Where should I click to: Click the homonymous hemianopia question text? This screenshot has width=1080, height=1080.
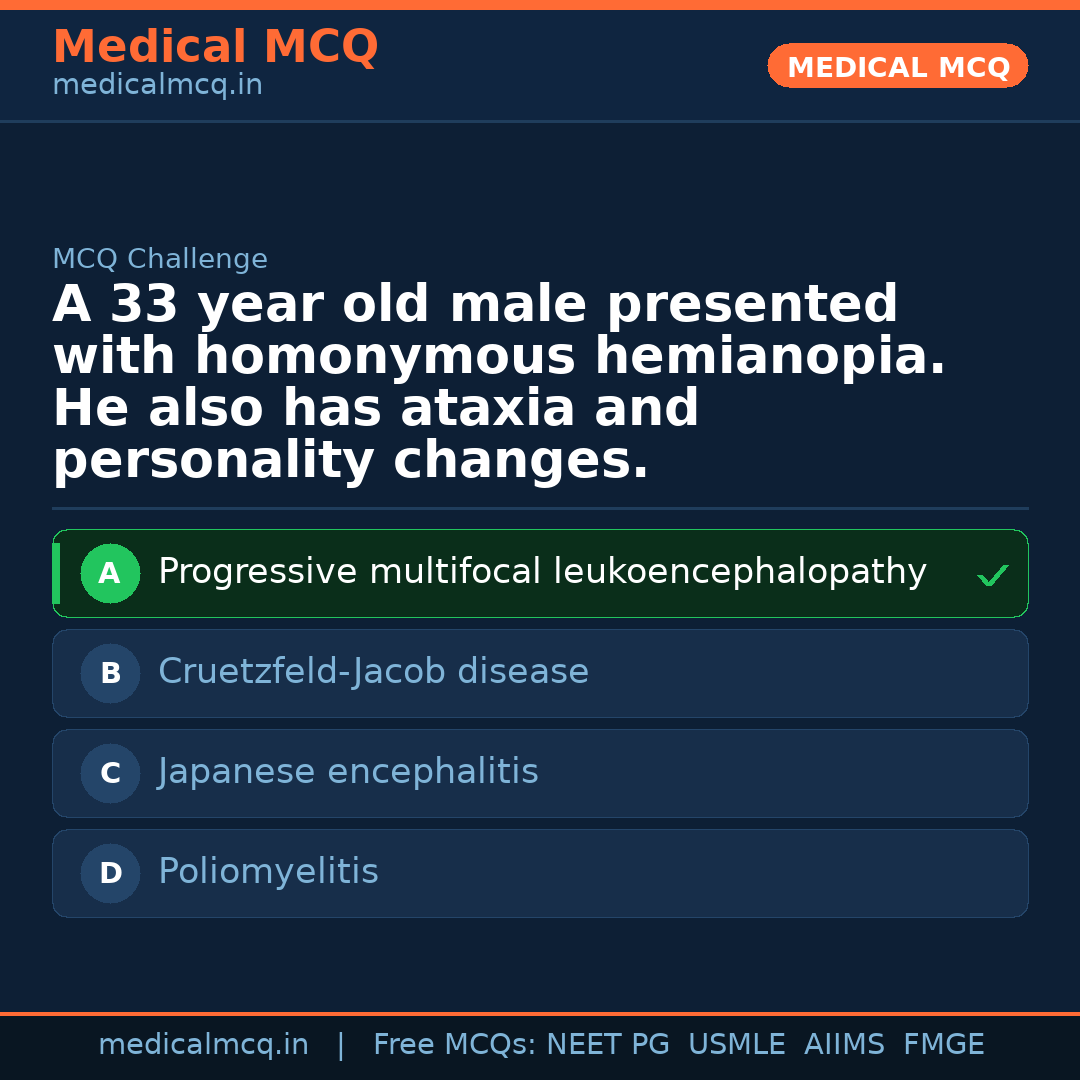click(499, 382)
